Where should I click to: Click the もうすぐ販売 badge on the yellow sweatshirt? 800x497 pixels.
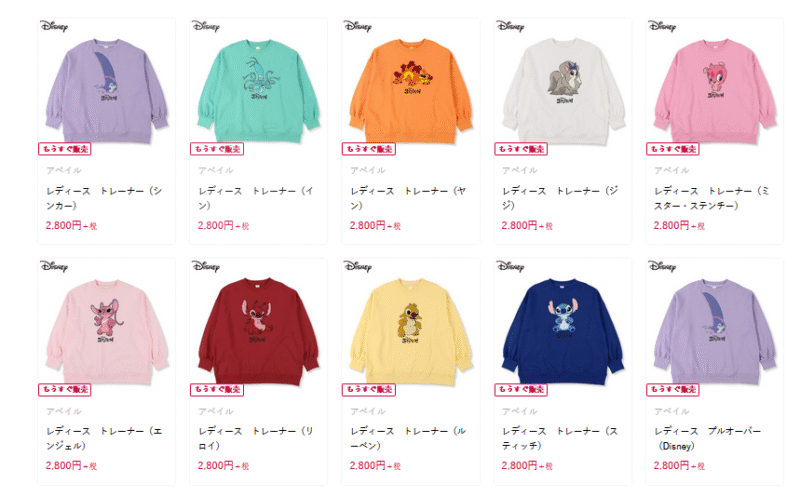[x=369, y=390]
